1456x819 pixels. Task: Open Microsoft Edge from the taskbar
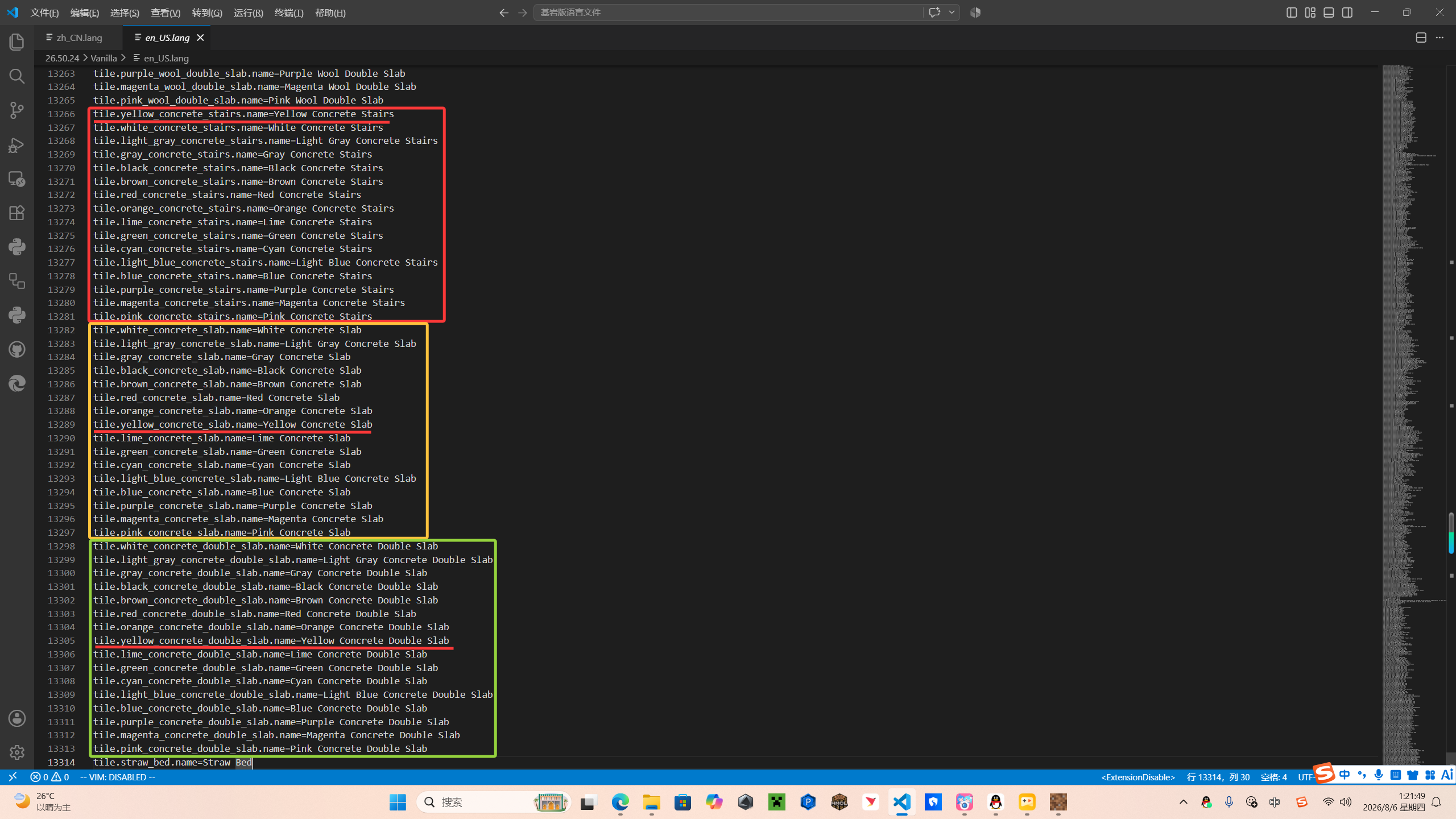(620, 802)
